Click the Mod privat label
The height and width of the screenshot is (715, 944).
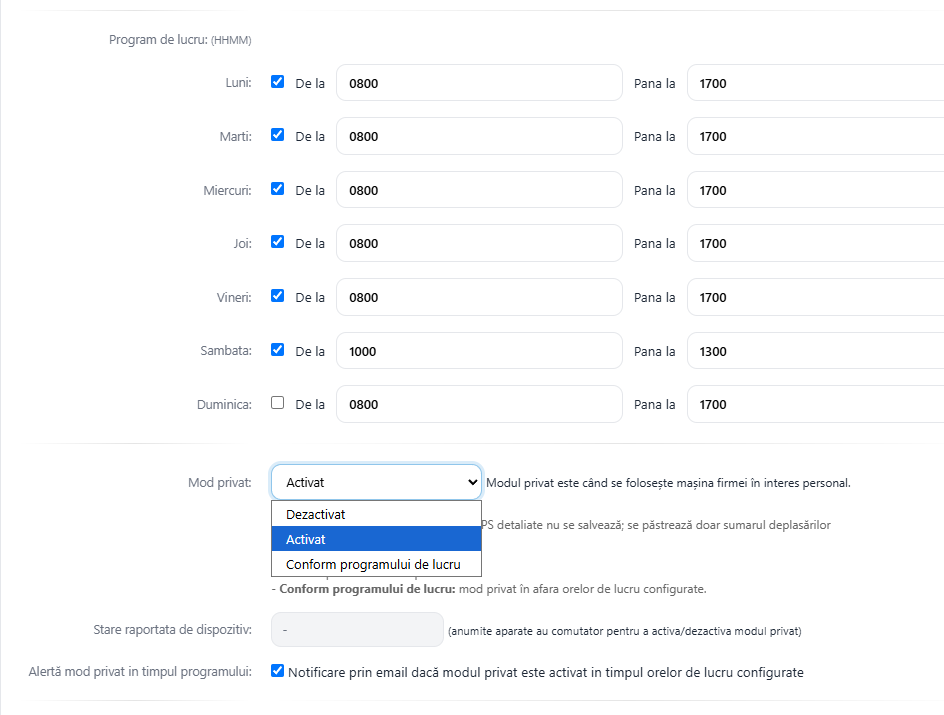coord(220,483)
